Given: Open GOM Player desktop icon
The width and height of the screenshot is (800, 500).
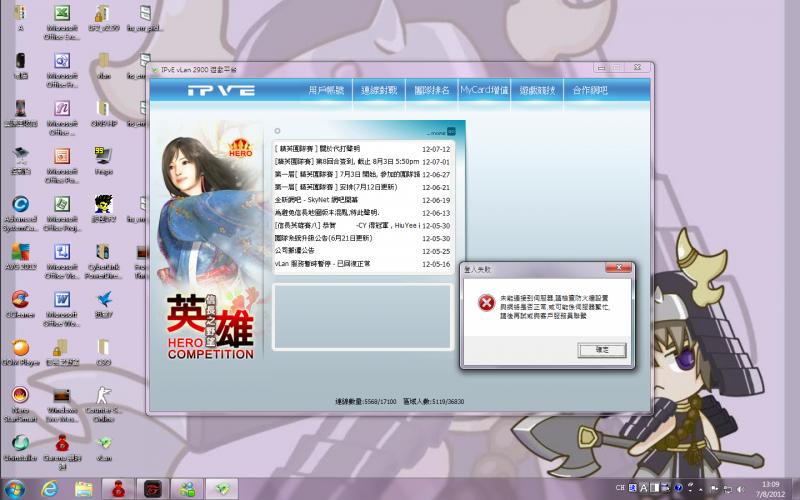Looking at the screenshot, I should pos(20,352).
